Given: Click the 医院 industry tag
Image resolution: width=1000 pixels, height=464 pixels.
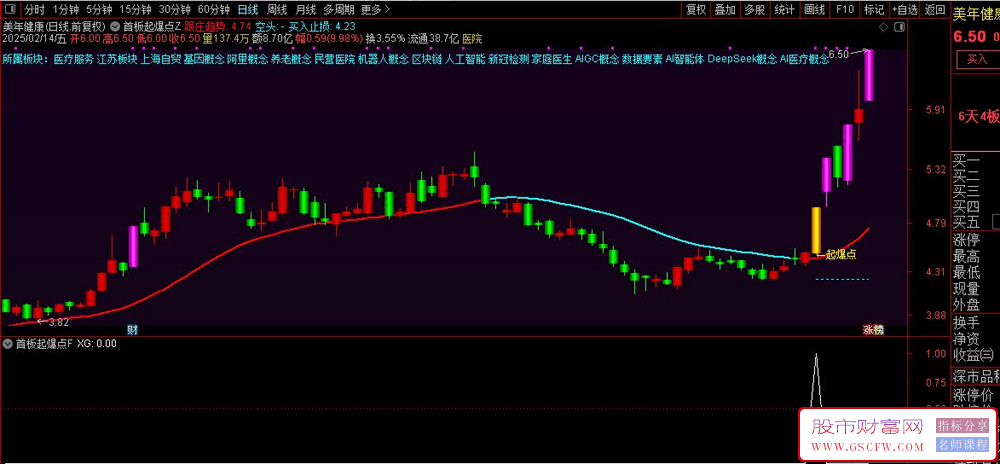Looking at the screenshot, I should point(473,38).
